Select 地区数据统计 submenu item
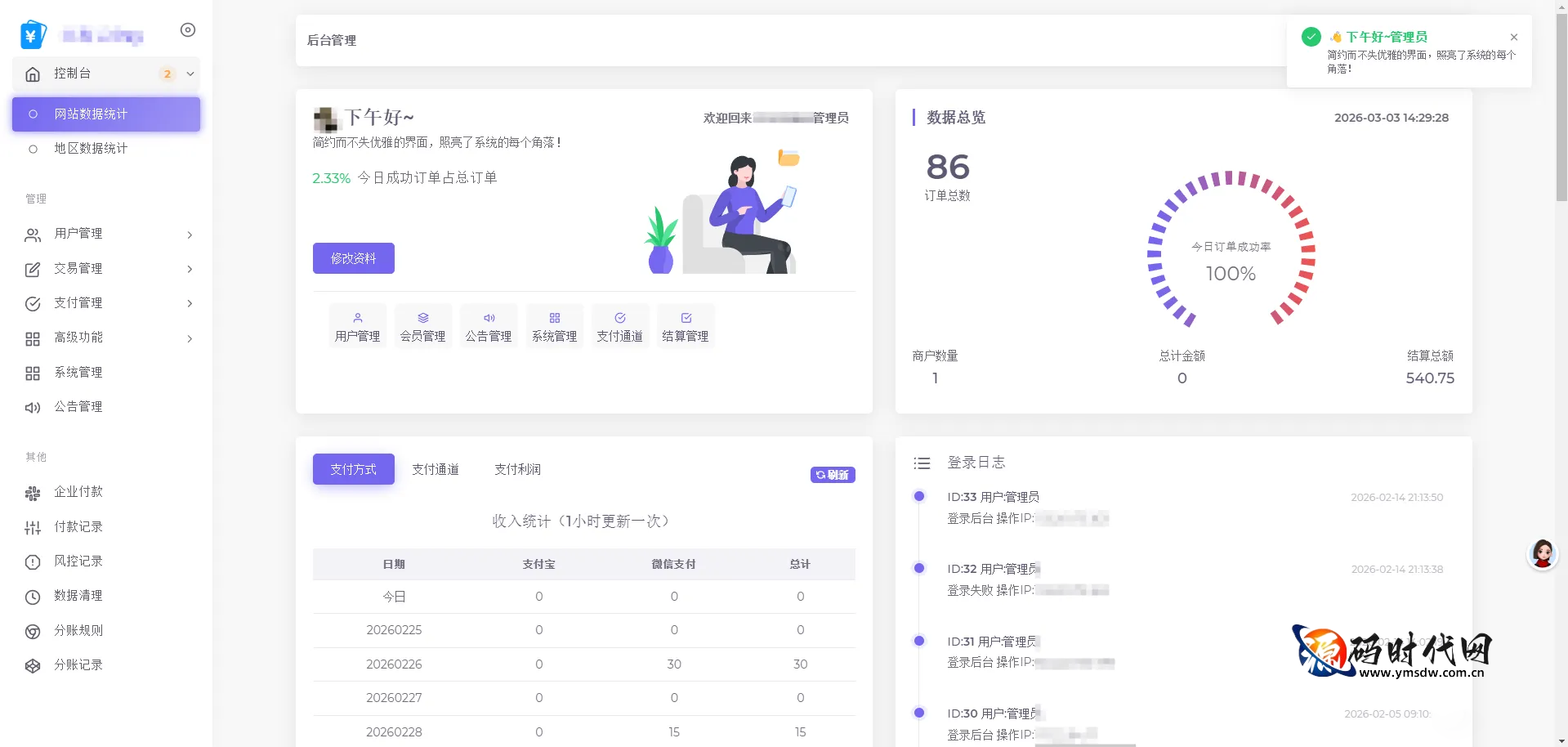Viewport: 1568px width, 747px height. point(91,149)
